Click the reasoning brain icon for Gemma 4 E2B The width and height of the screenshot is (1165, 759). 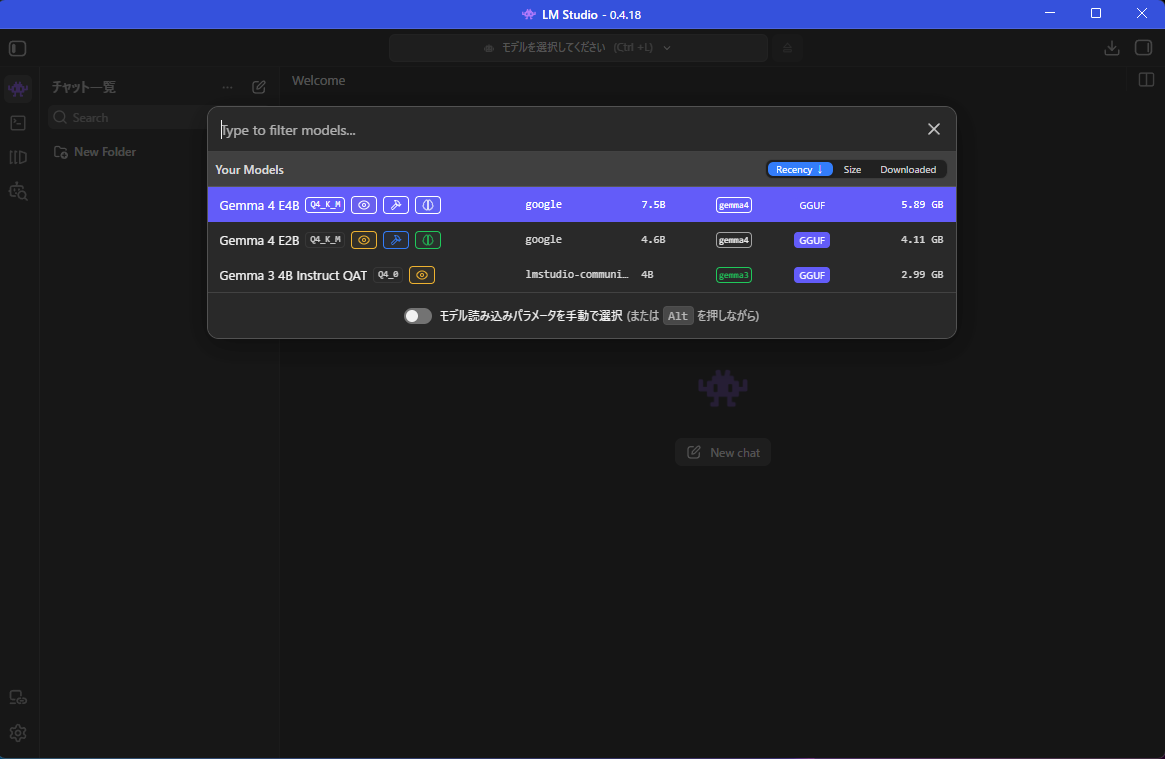click(428, 240)
